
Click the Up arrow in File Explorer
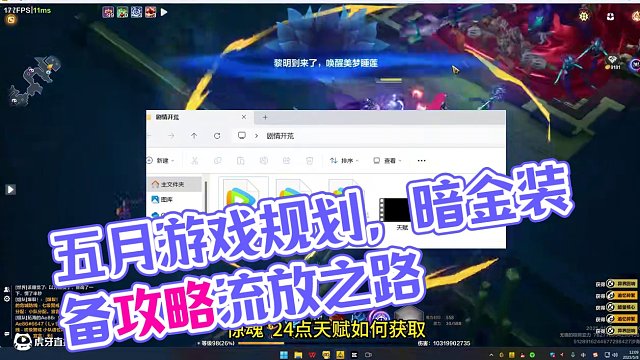point(194,136)
